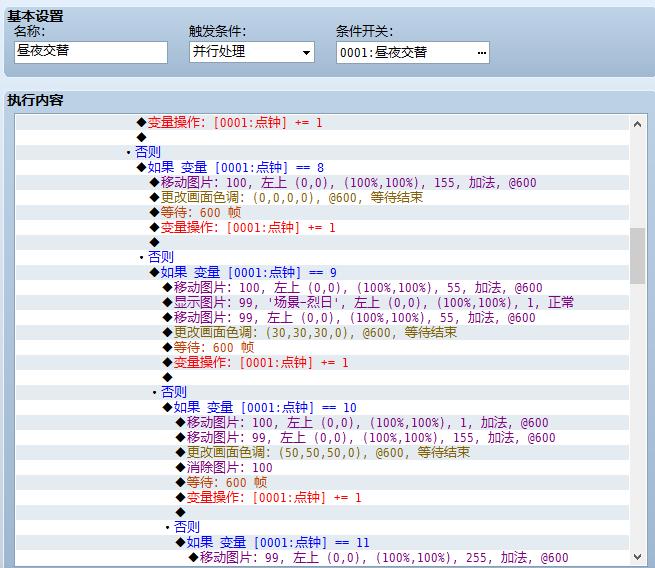Select the 否则 line above the == 11 condition

tap(322, 527)
